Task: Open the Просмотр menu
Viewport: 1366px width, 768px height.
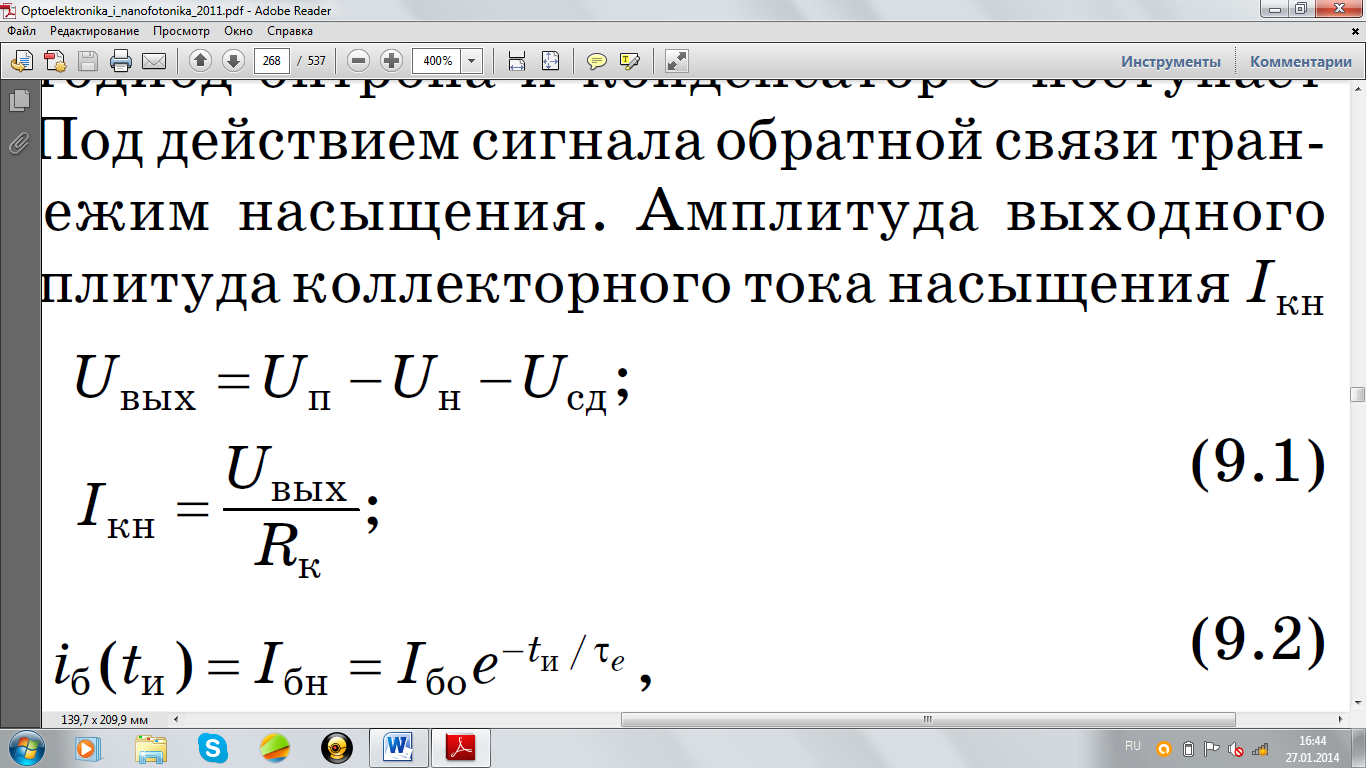Action: 181,31
